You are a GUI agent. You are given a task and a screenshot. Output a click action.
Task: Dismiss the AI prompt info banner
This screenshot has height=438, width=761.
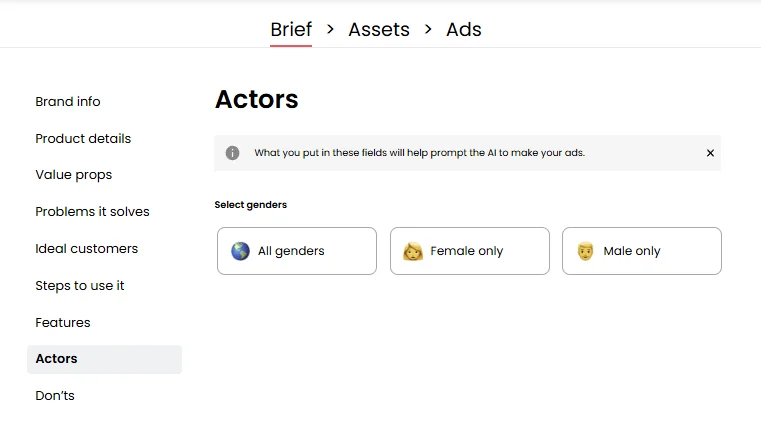coord(710,153)
